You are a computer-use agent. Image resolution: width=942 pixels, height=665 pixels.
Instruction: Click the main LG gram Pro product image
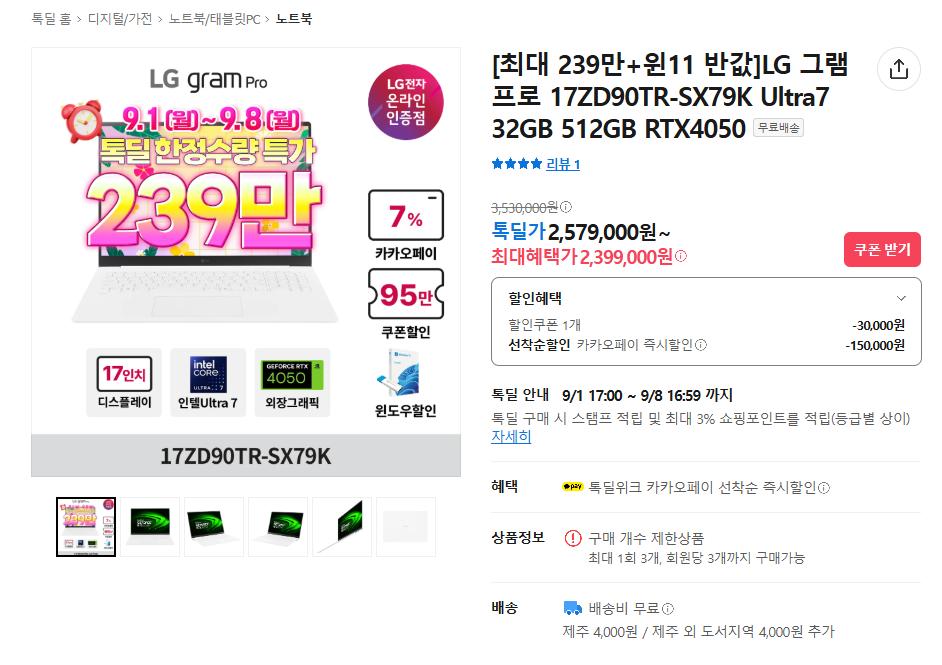(x=246, y=262)
